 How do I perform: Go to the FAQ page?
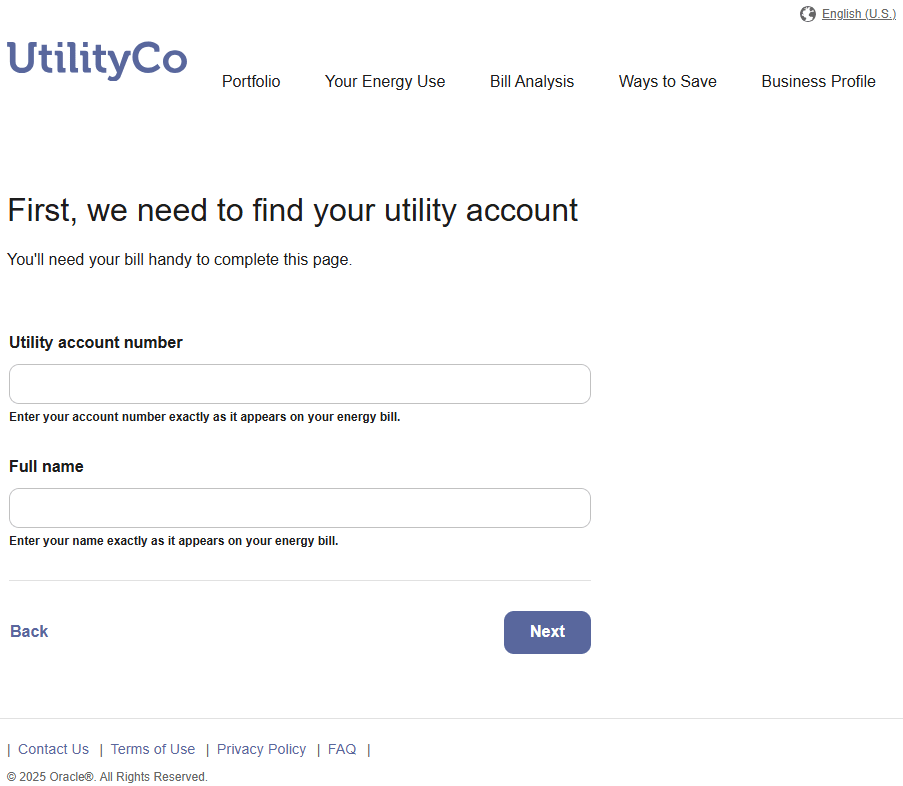(342, 749)
